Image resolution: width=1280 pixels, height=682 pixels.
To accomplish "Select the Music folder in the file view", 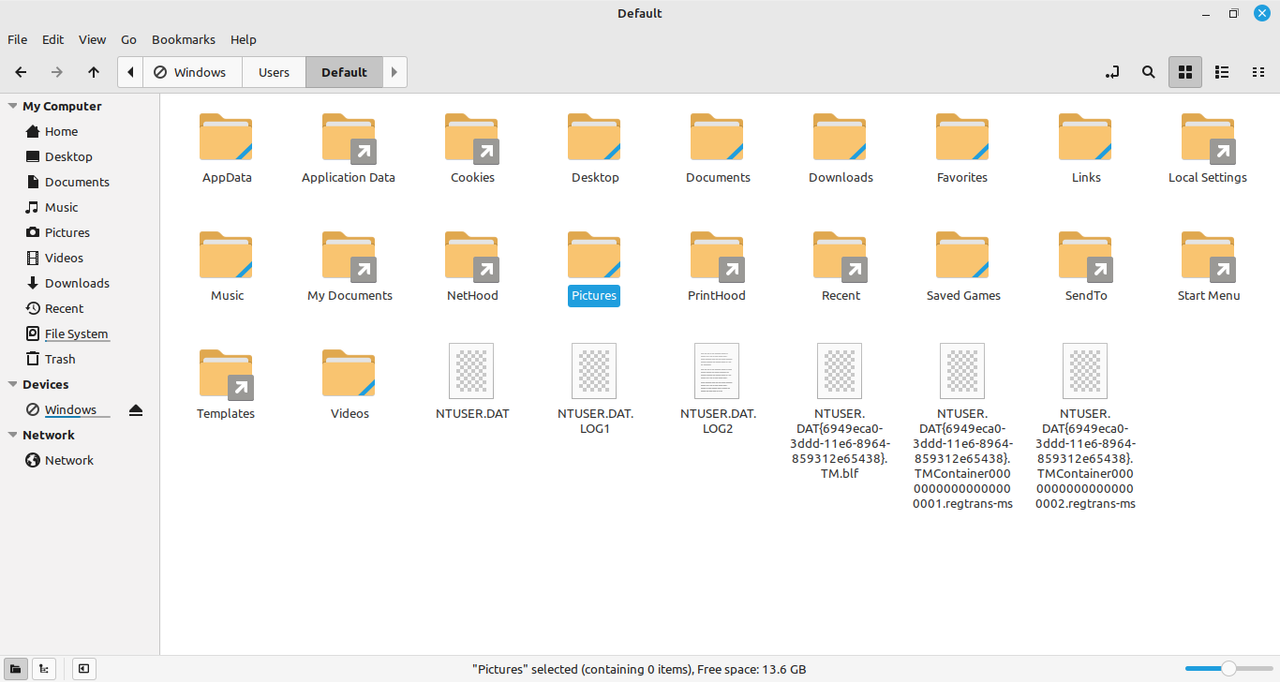I will point(227,266).
